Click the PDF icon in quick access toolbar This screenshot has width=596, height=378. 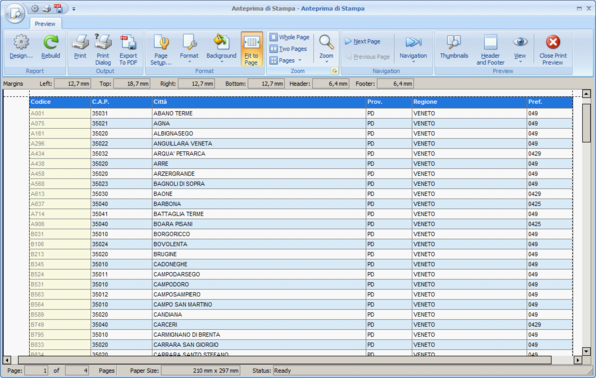[x=58, y=8]
